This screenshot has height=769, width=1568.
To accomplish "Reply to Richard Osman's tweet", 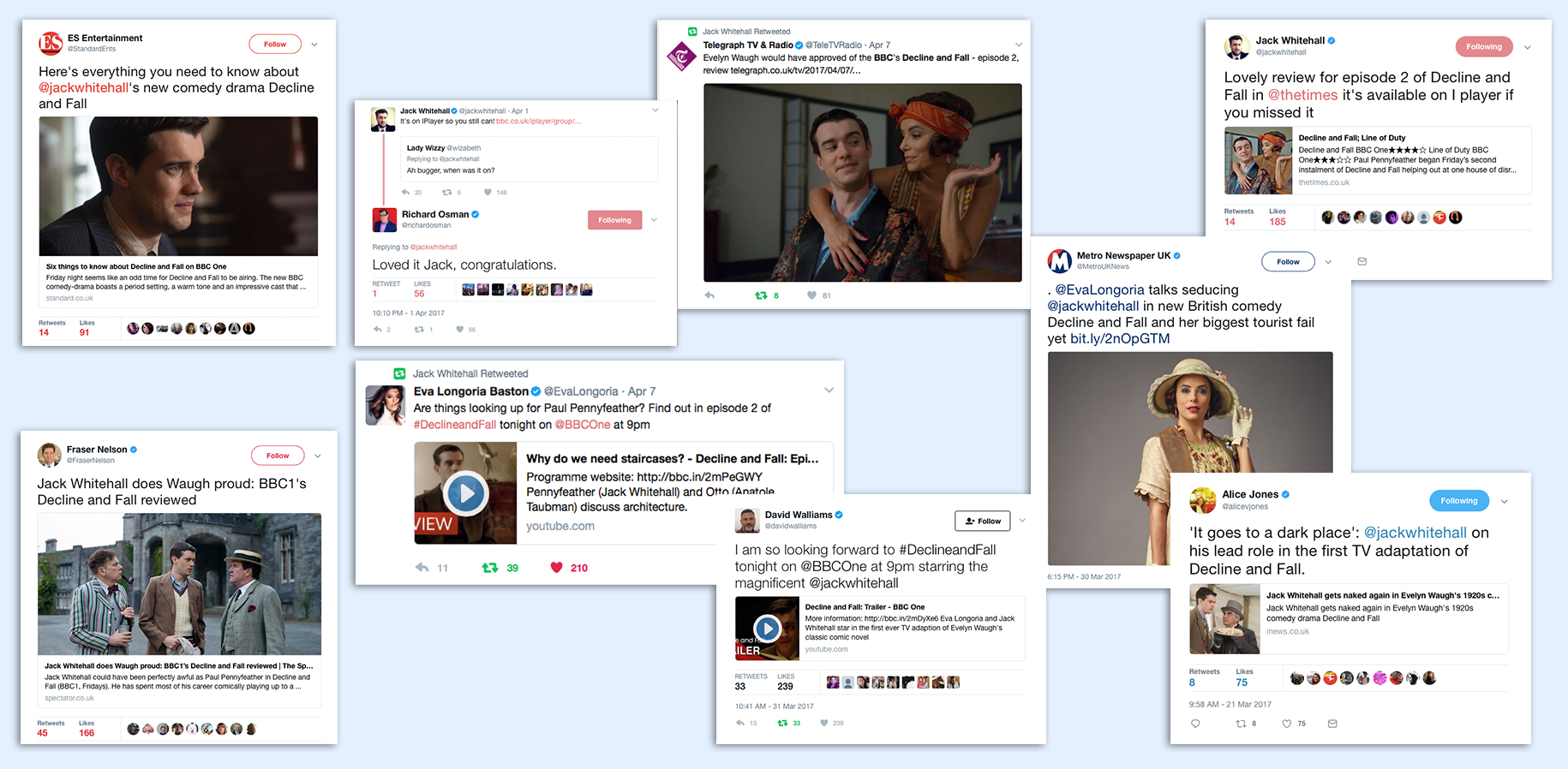I will (x=378, y=329).
